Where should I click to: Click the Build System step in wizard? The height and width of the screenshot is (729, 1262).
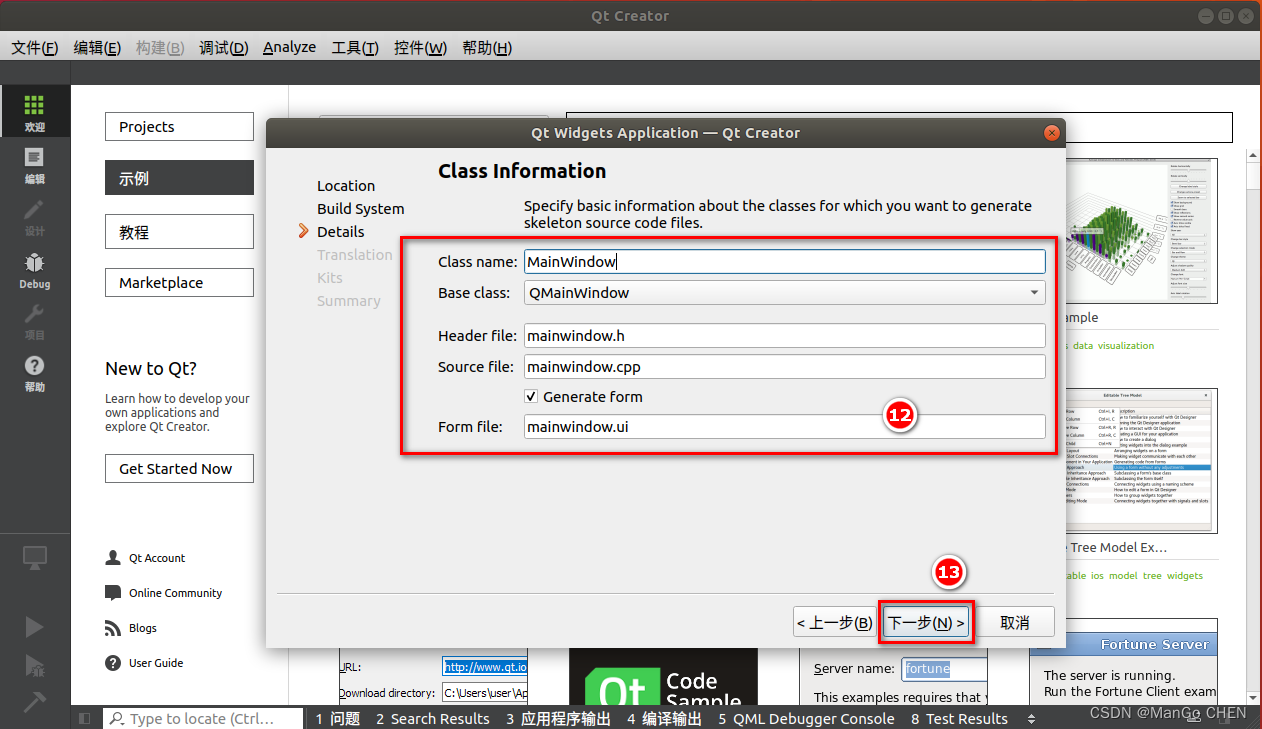tap(361, 209)
